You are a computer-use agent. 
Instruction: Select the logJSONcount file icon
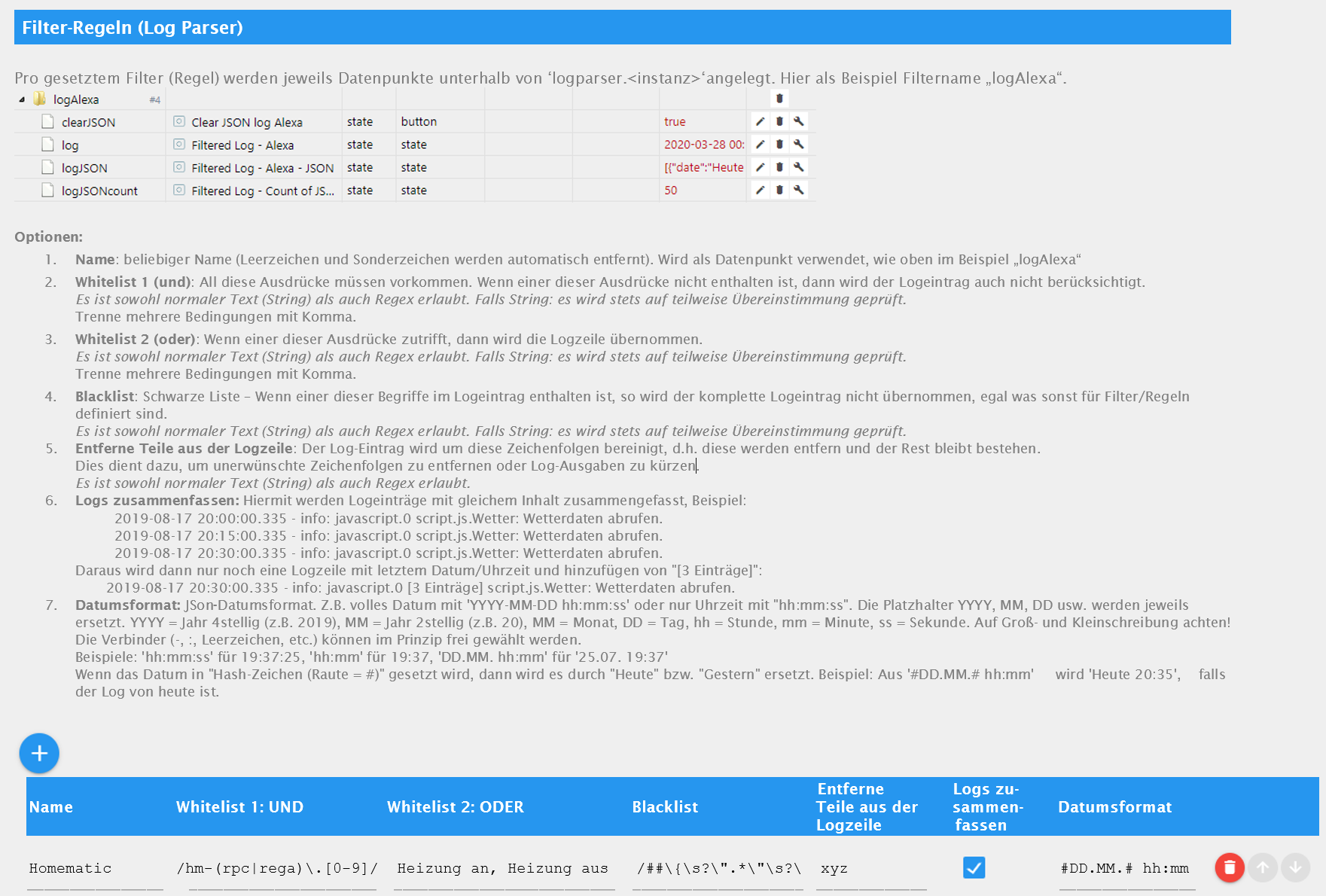47,190
